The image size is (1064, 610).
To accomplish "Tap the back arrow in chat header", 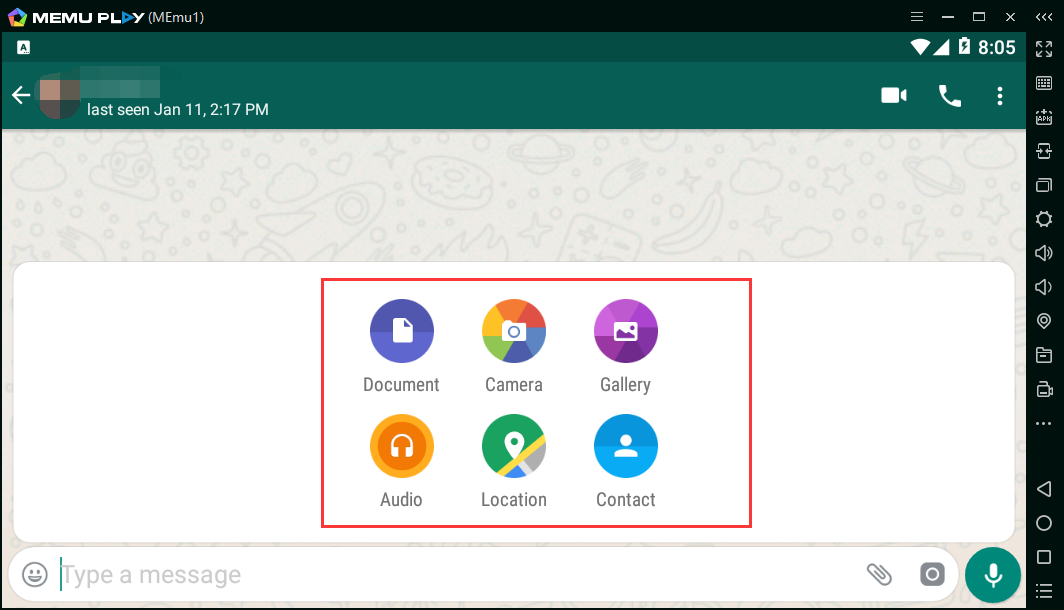I will pos(21,95).
